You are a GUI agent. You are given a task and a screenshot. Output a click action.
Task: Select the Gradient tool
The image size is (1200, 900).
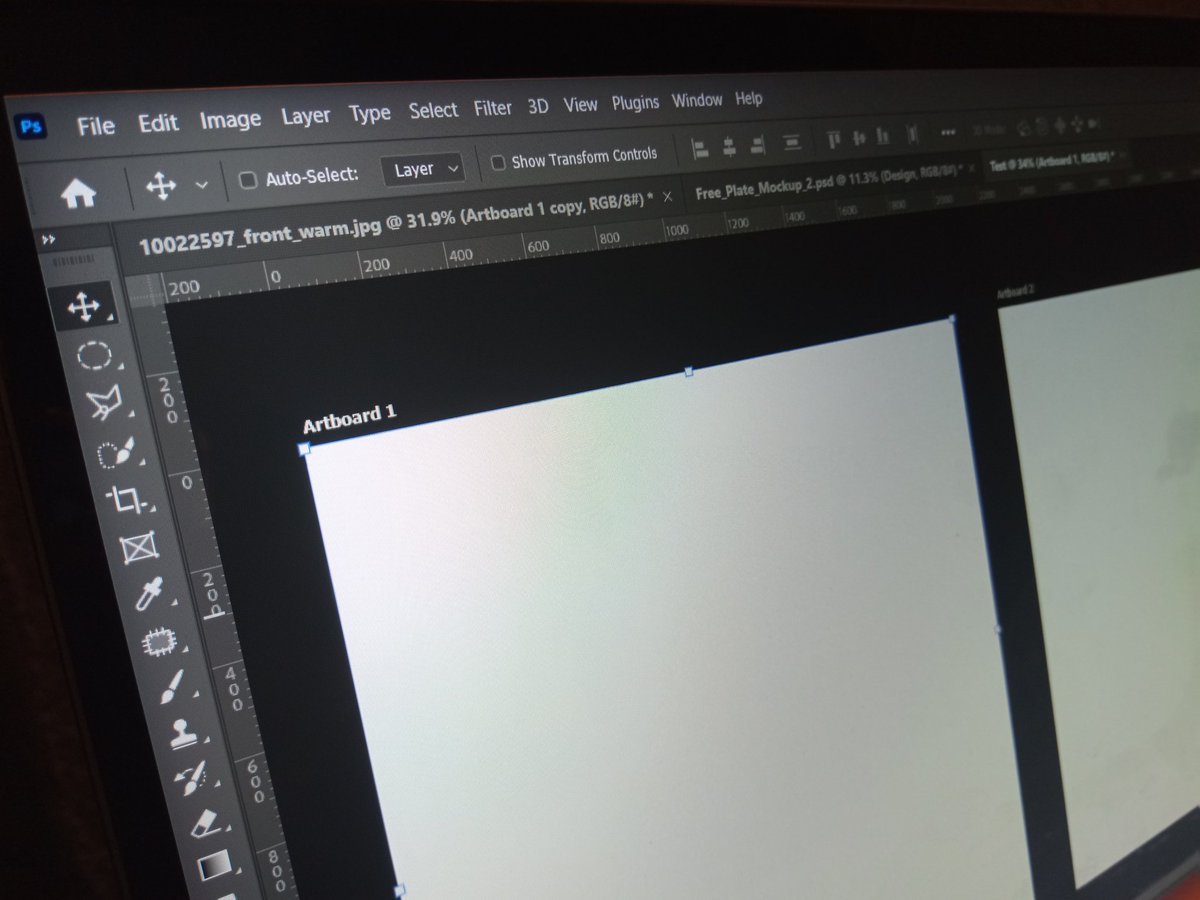(x=212, y=866)
